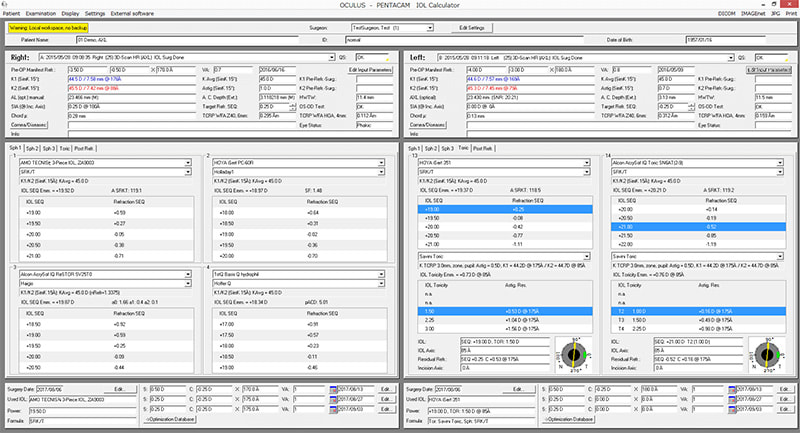Open Optimization Database for Right eye
This screenshot has height=433, width=800.
pyautogui.click(x=170, y=419)
